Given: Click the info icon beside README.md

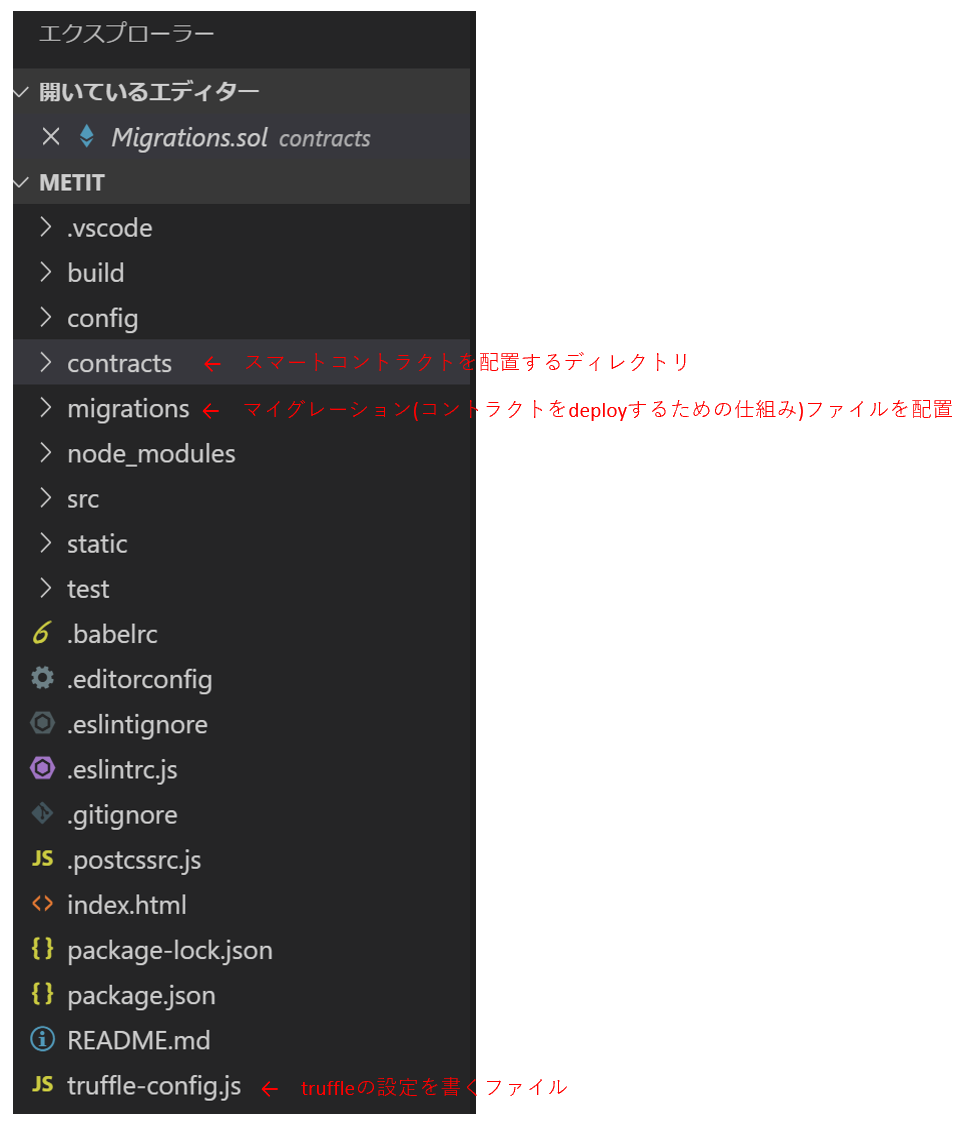Looking at the screenshot, I should click(x=42, y=1040).
